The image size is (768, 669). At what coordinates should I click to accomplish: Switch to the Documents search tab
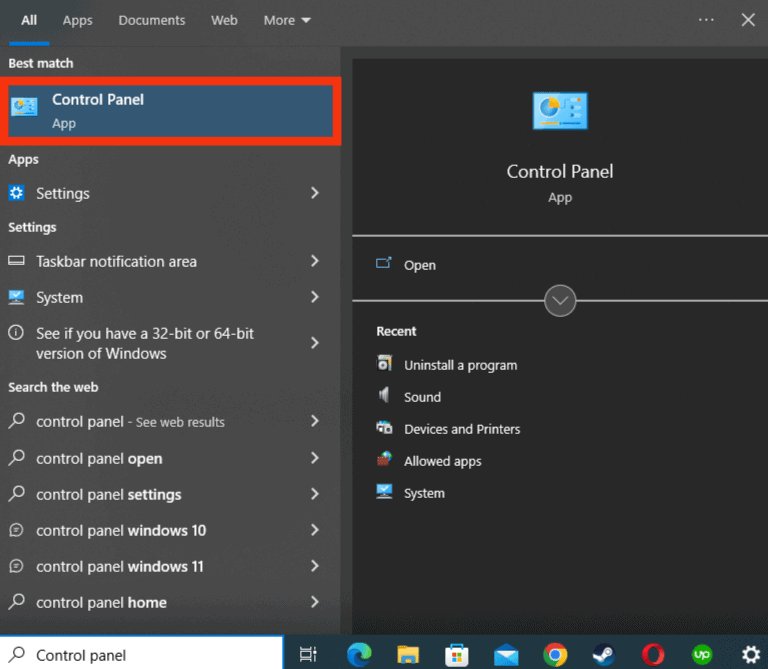pos(152,20)
